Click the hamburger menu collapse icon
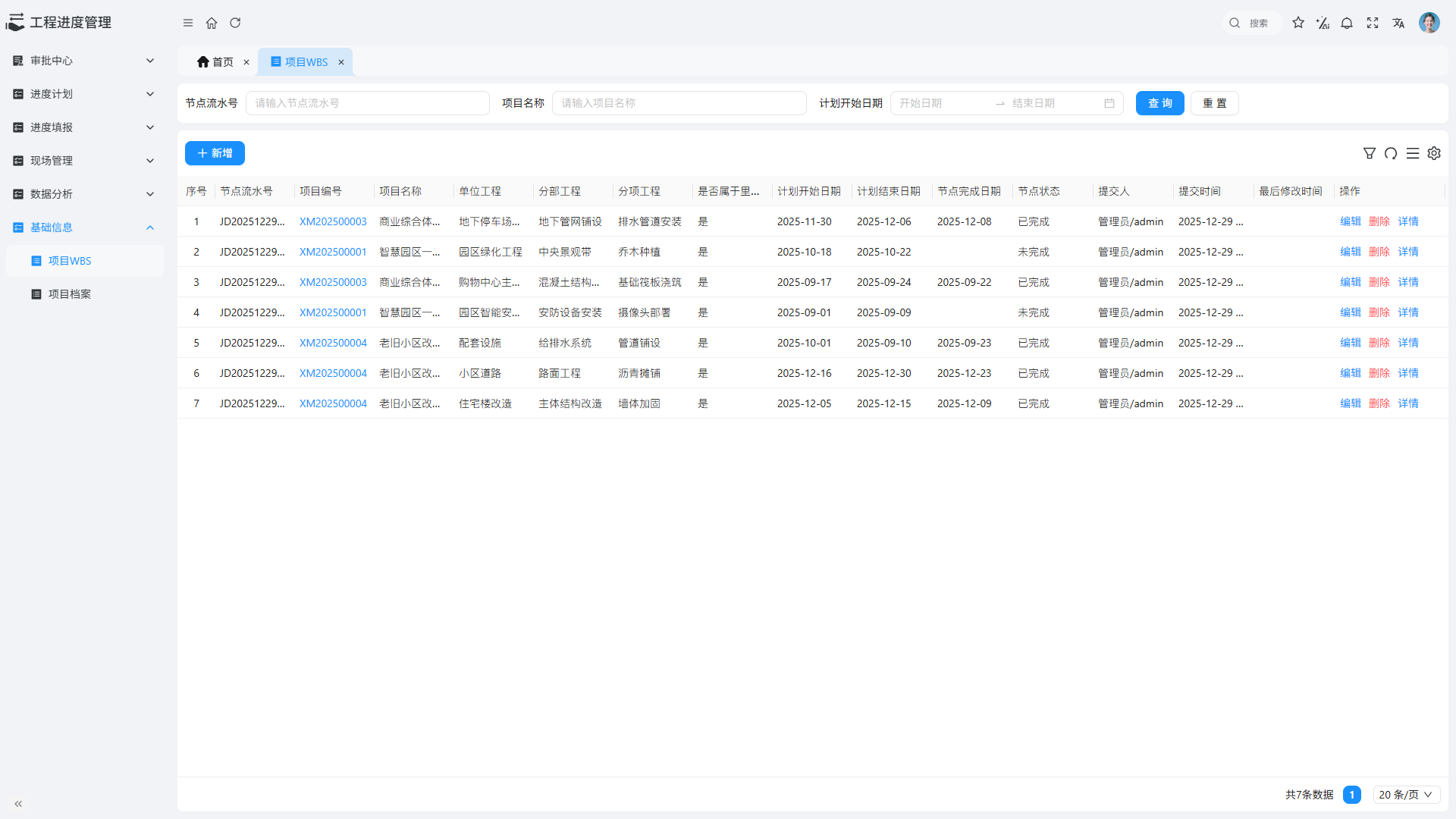This screenshot has height=819, width=1456. pos(188,23)
